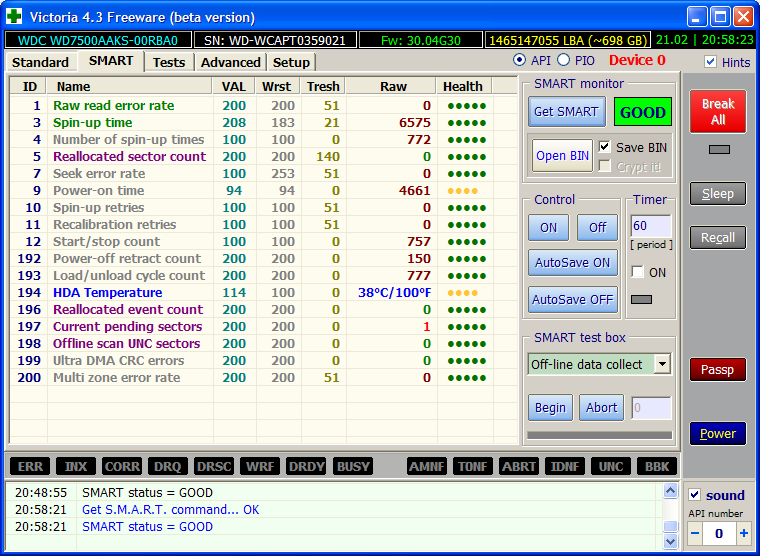Select the Current pending sectors row

[263, 327]
